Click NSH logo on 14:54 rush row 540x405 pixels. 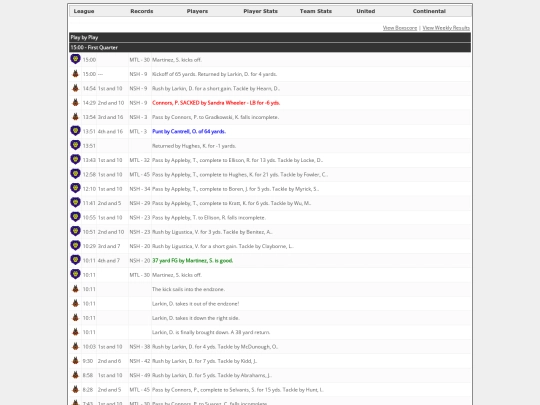[x=75, y=88]
